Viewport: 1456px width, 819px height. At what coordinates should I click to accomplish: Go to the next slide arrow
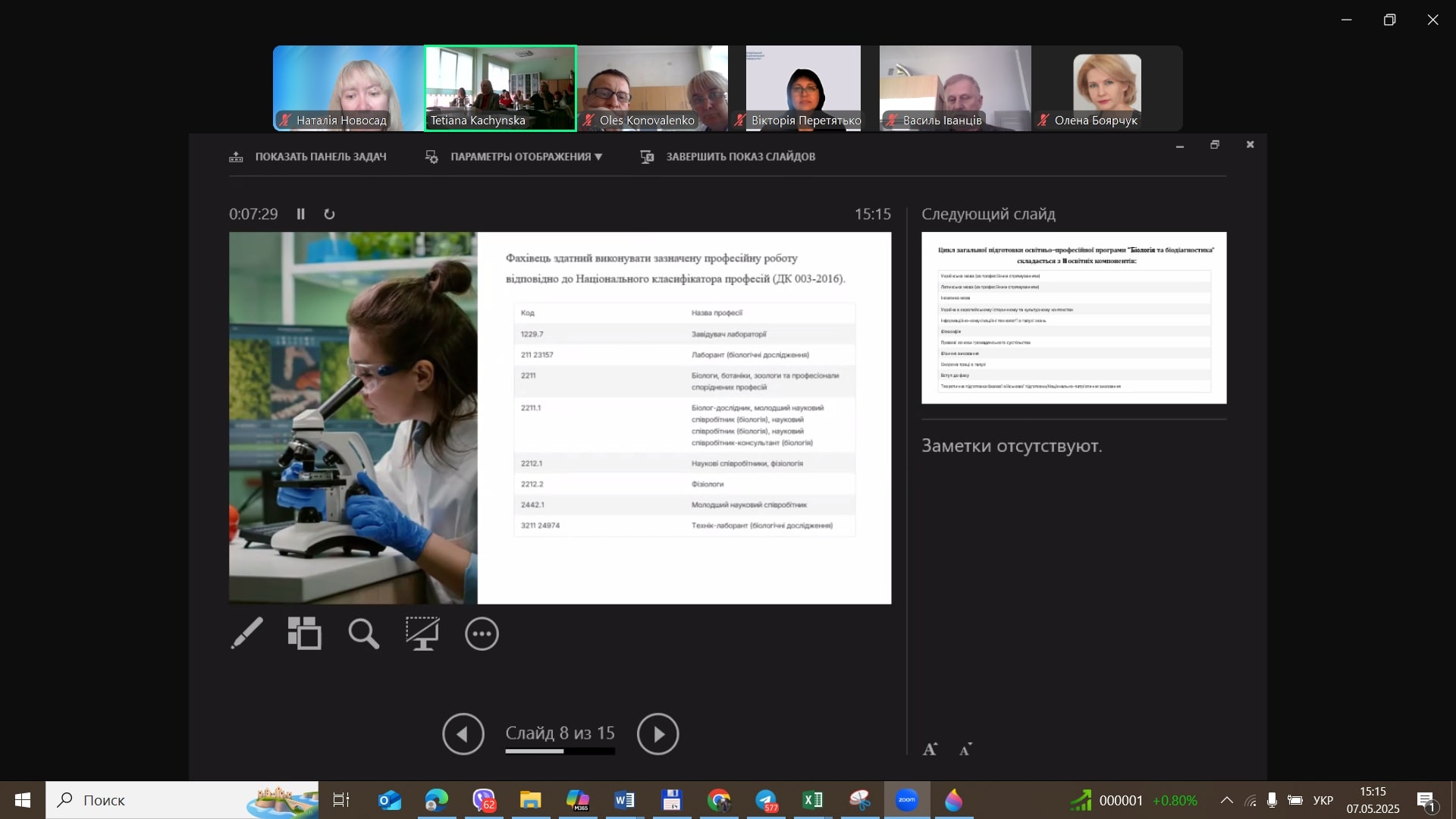657,734
